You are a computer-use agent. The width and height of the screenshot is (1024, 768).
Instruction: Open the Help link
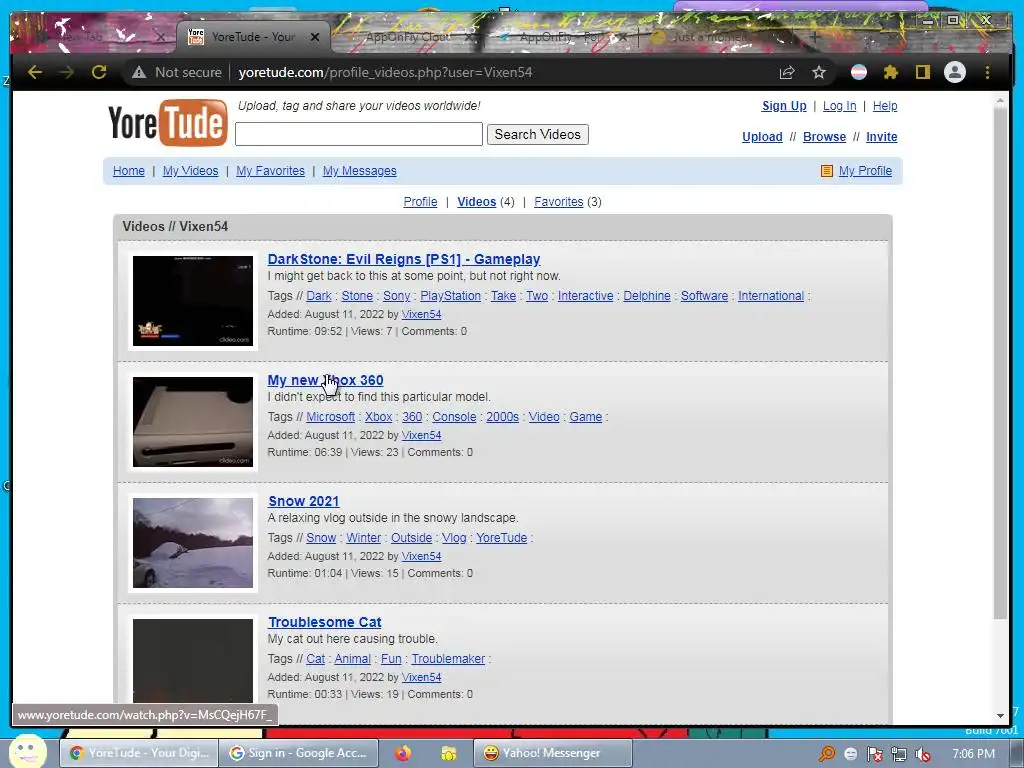pos(885,106)
